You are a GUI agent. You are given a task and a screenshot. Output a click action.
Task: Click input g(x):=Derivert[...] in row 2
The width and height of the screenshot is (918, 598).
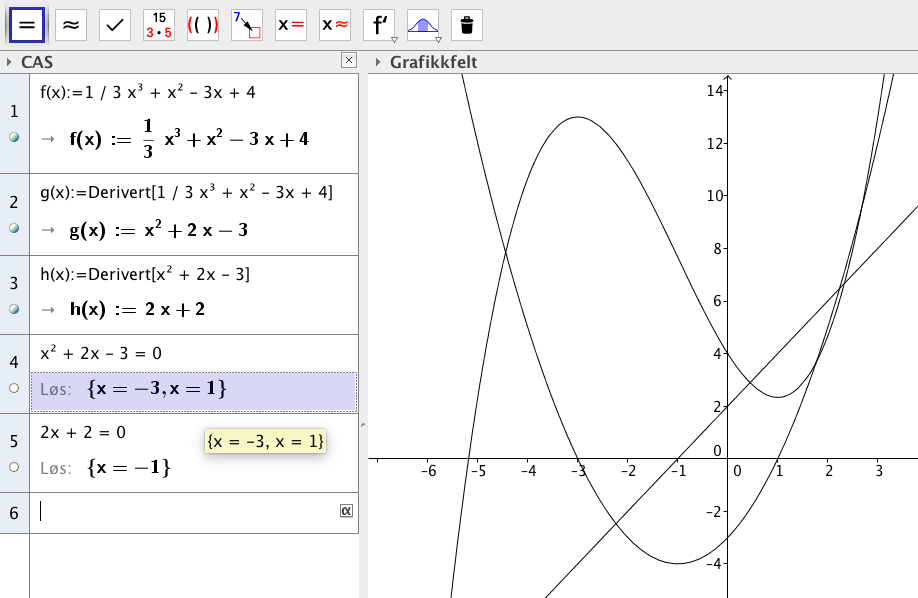(186, 192)
